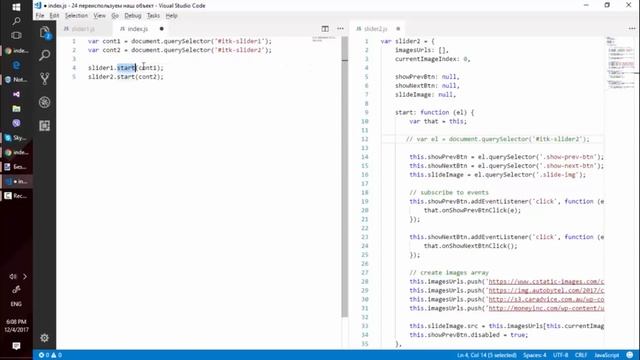
Task: Click line number 4 in left editor
Action: click(x=74, y=68)
